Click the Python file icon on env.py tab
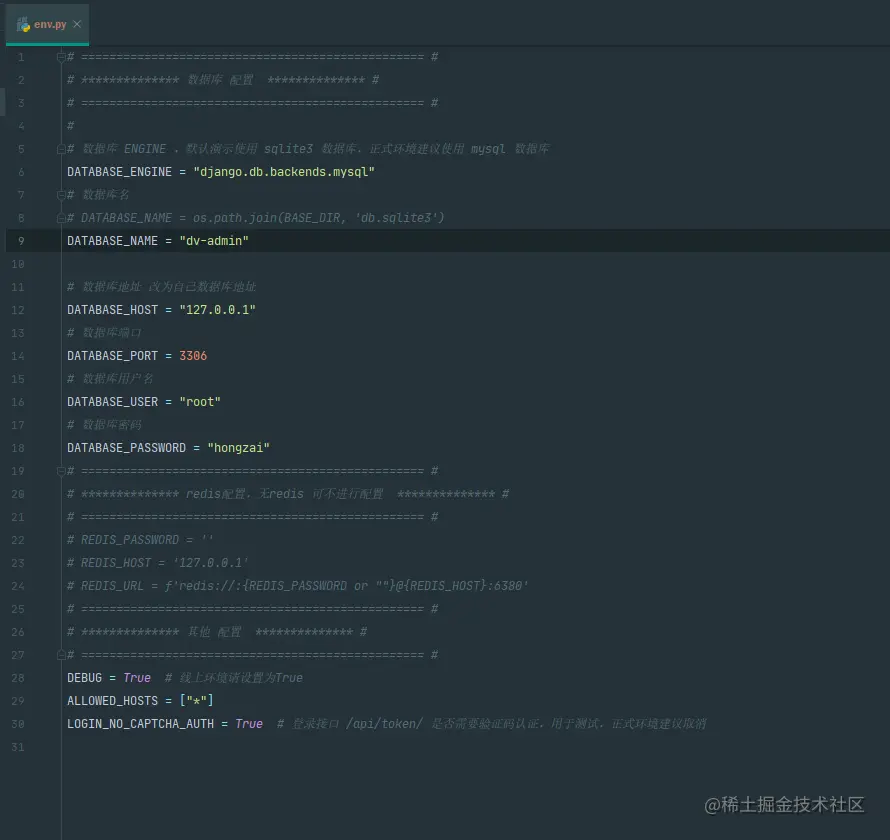 pos(23,24)
